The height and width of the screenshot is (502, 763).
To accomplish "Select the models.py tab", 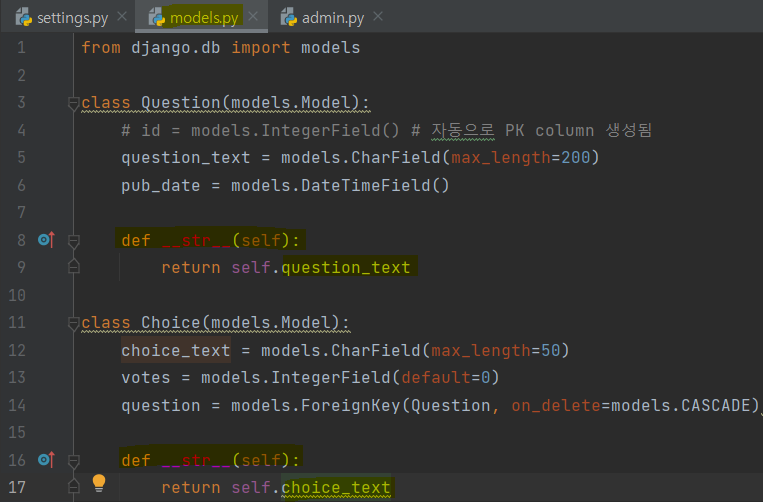I will (x=204, y=18).
